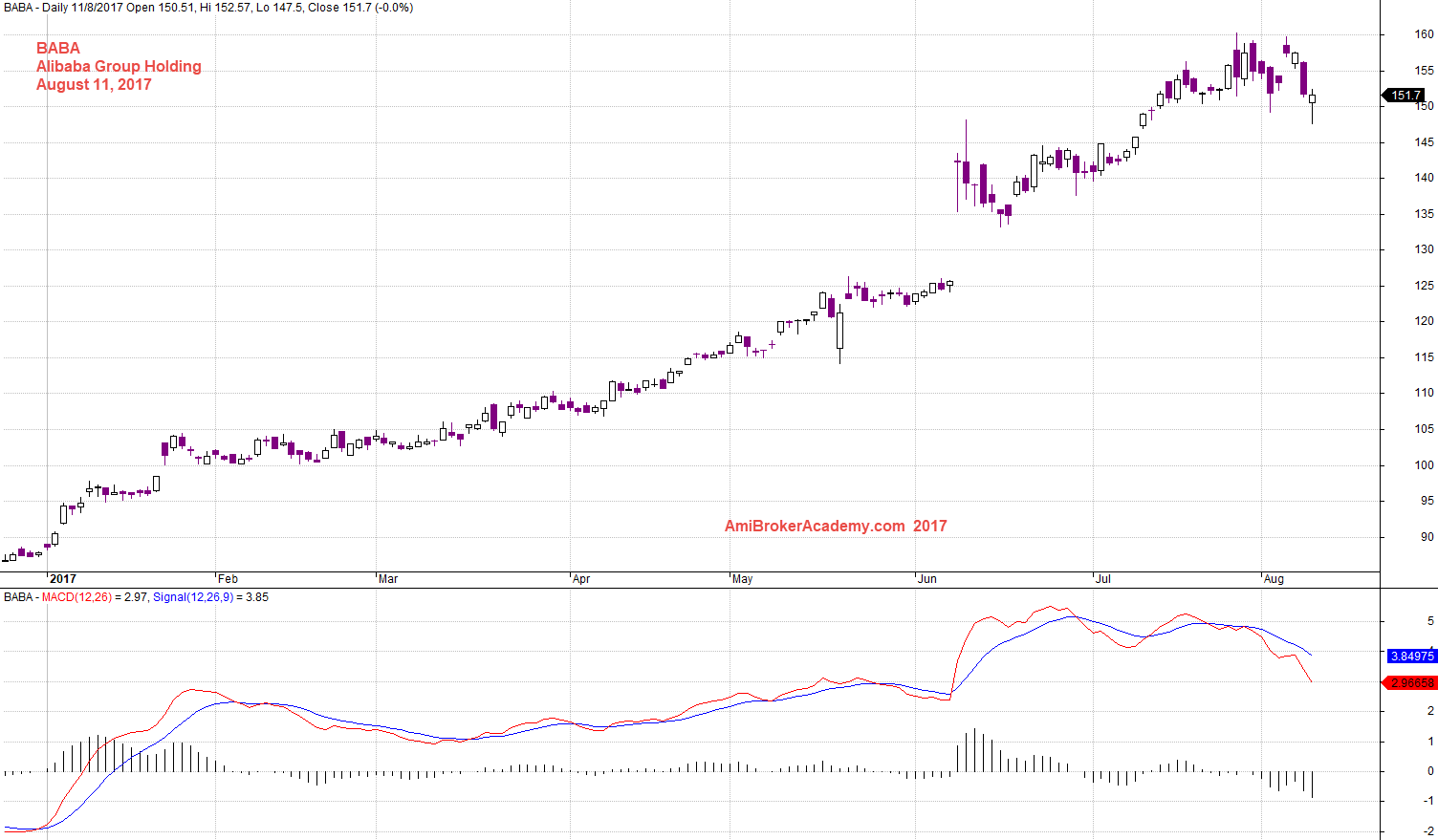Select the red 'BABA' ticker annotation
The height and width of the screenshot is (840, 1438).
click(x=58, y=48)
